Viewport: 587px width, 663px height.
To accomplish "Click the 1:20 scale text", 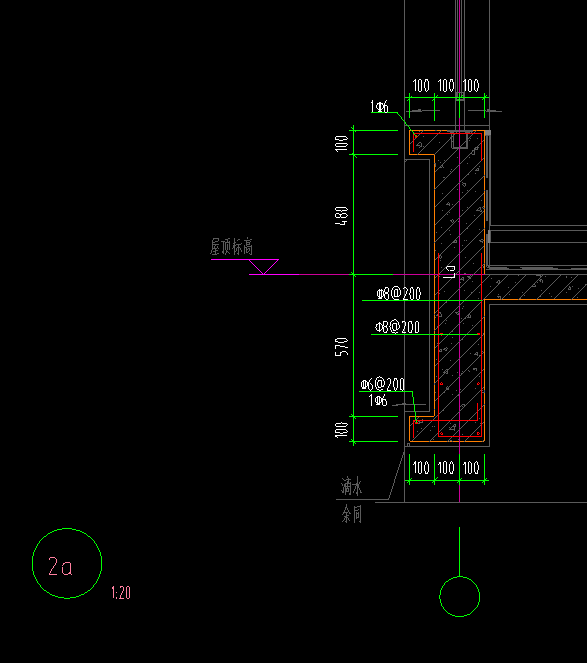I will click(121, 593).
